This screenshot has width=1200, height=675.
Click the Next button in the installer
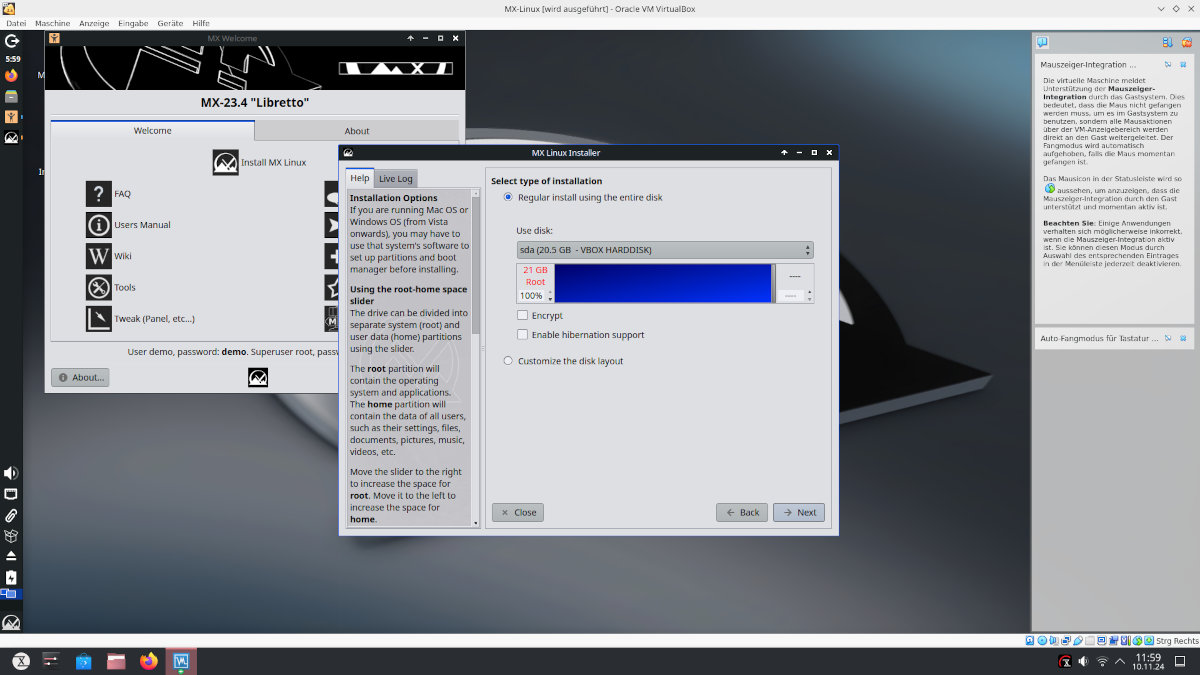coord(798,513)
